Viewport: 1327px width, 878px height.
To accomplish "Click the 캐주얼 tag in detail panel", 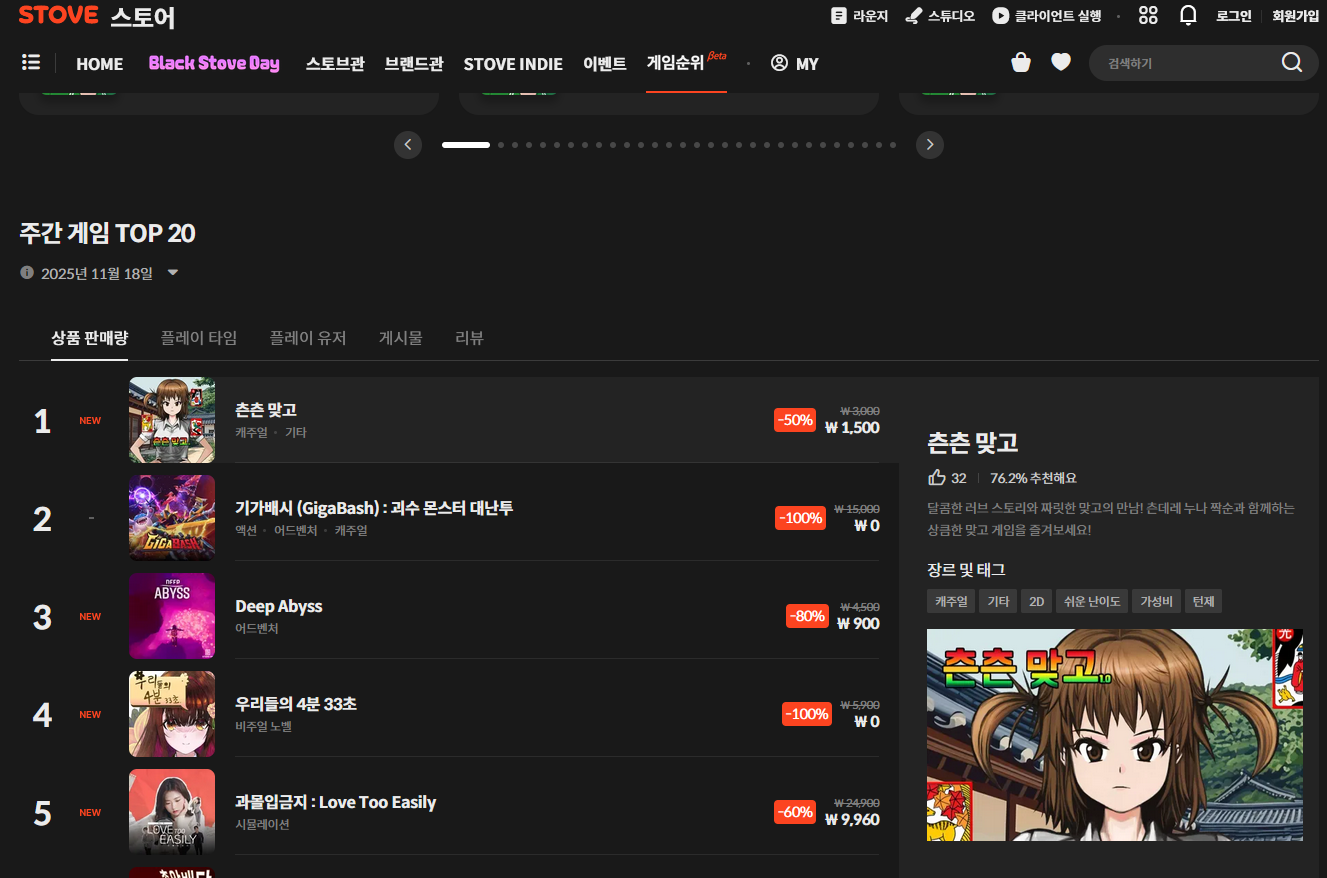I will [951, 601].
